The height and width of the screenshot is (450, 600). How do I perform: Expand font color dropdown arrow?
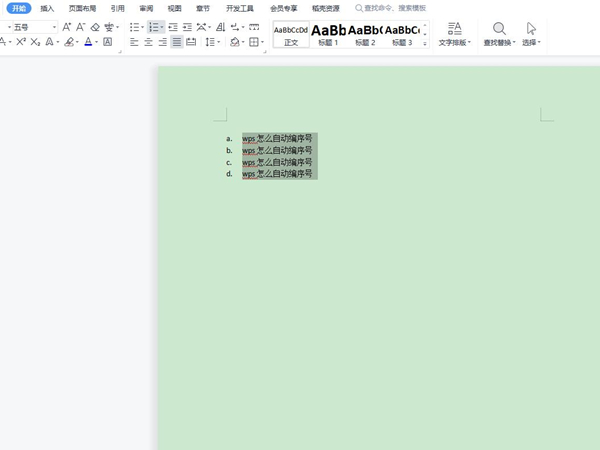tap(96, 42)
